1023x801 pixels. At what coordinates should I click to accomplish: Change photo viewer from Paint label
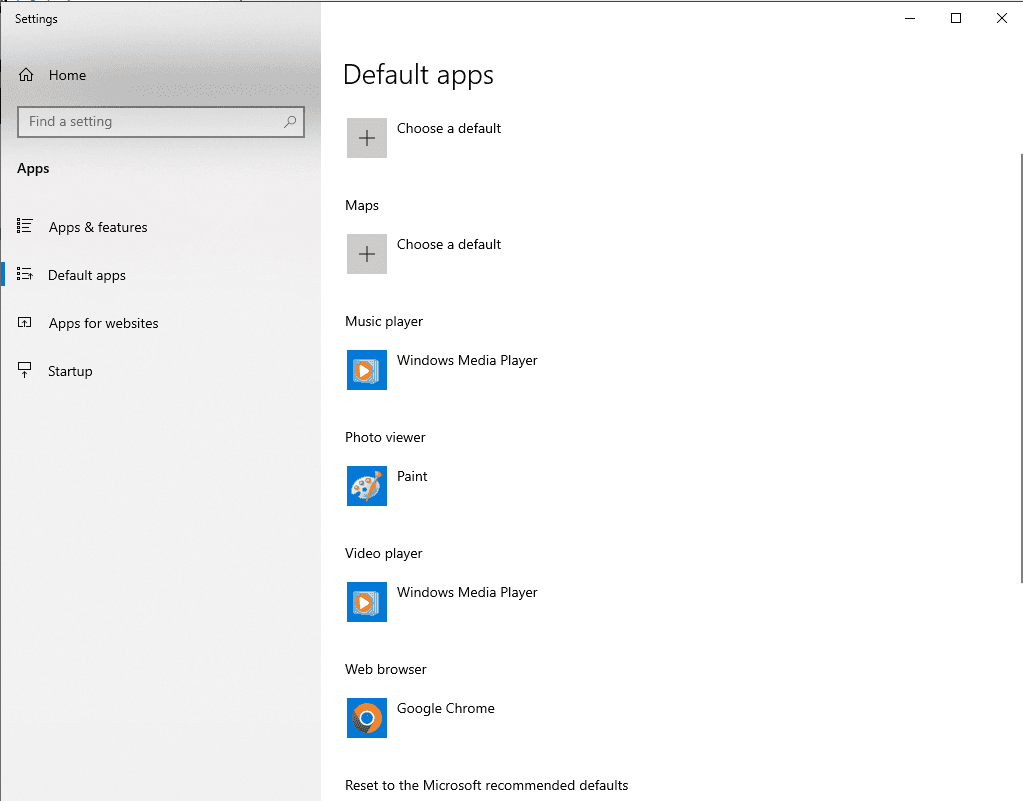[412, 476]
